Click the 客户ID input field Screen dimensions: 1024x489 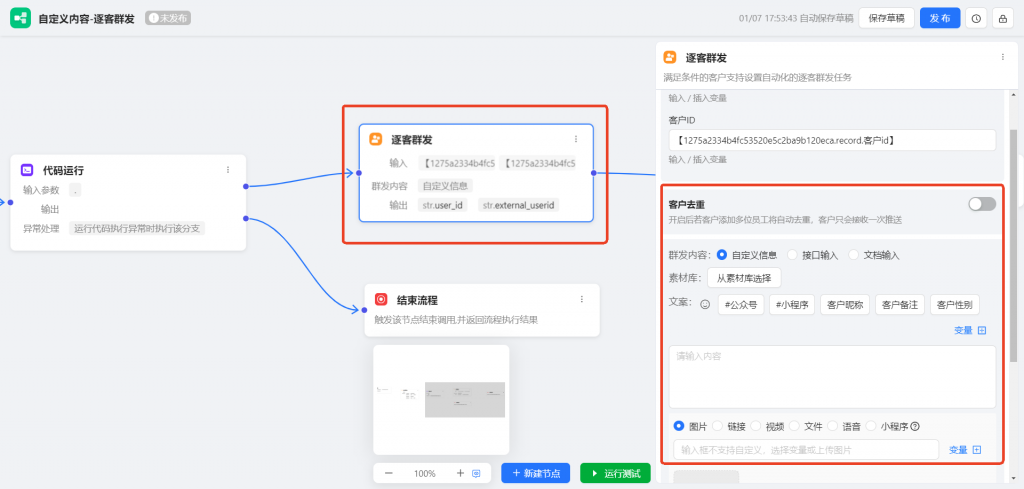pyautogui.click(x=832, y=140)
